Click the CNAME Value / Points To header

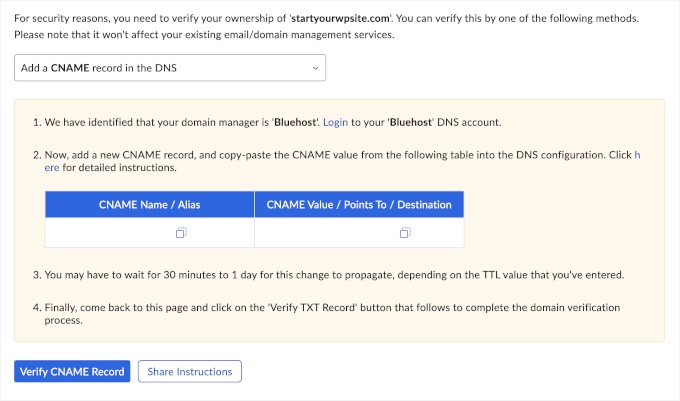(358, 205)
